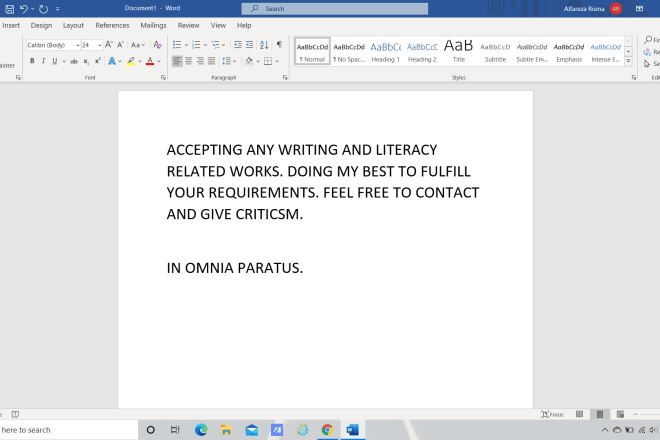Switch to the View tab
Viewport: 660px width, 440px height.
[218, 25]
